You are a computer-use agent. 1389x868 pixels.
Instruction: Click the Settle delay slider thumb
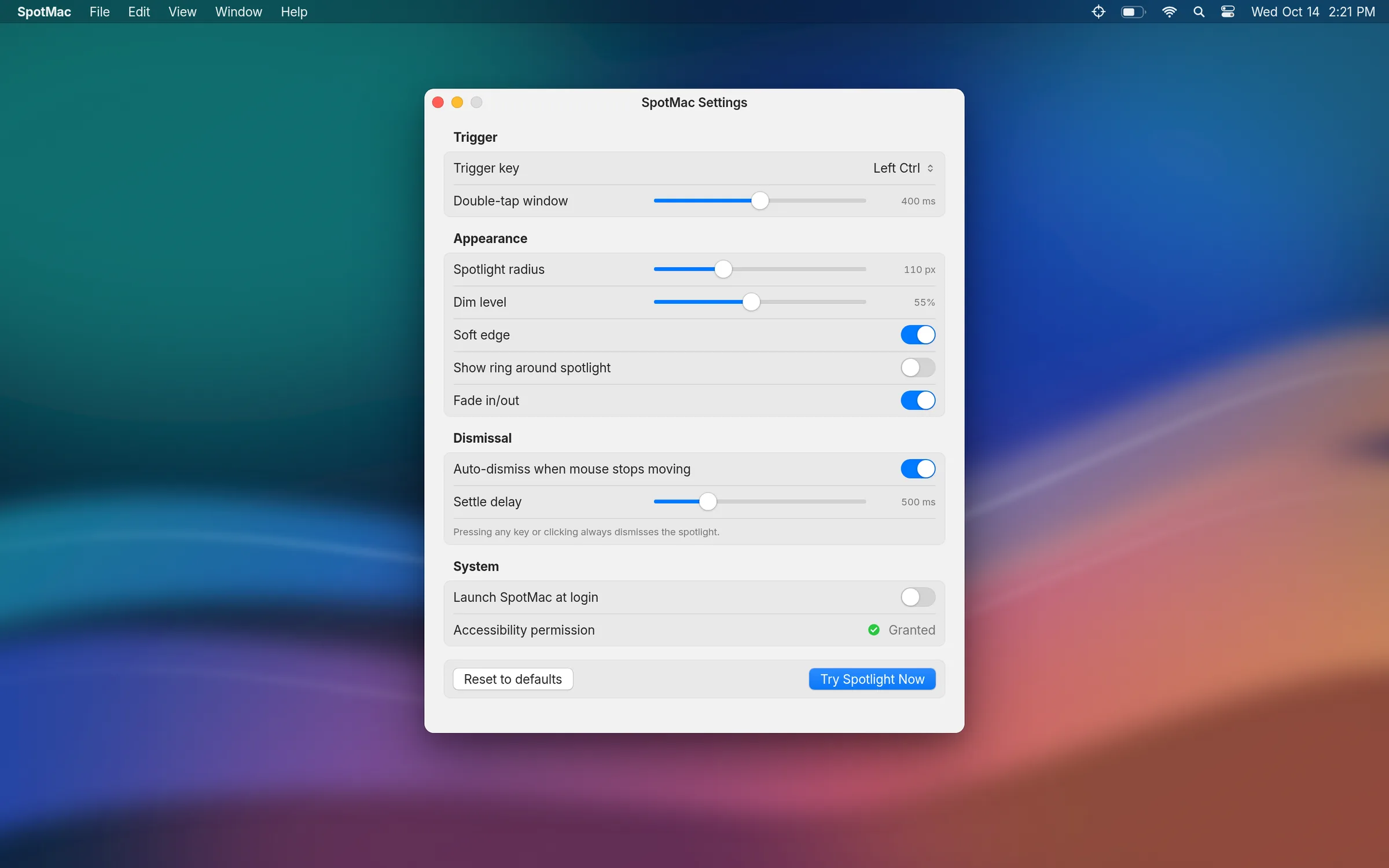[707, 502]
